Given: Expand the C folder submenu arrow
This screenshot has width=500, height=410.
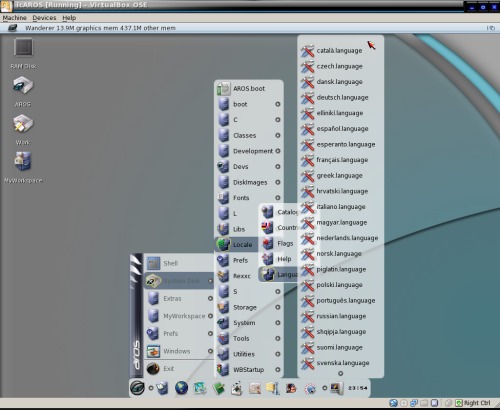Looking at the screenshot, I should click(278, 120).
